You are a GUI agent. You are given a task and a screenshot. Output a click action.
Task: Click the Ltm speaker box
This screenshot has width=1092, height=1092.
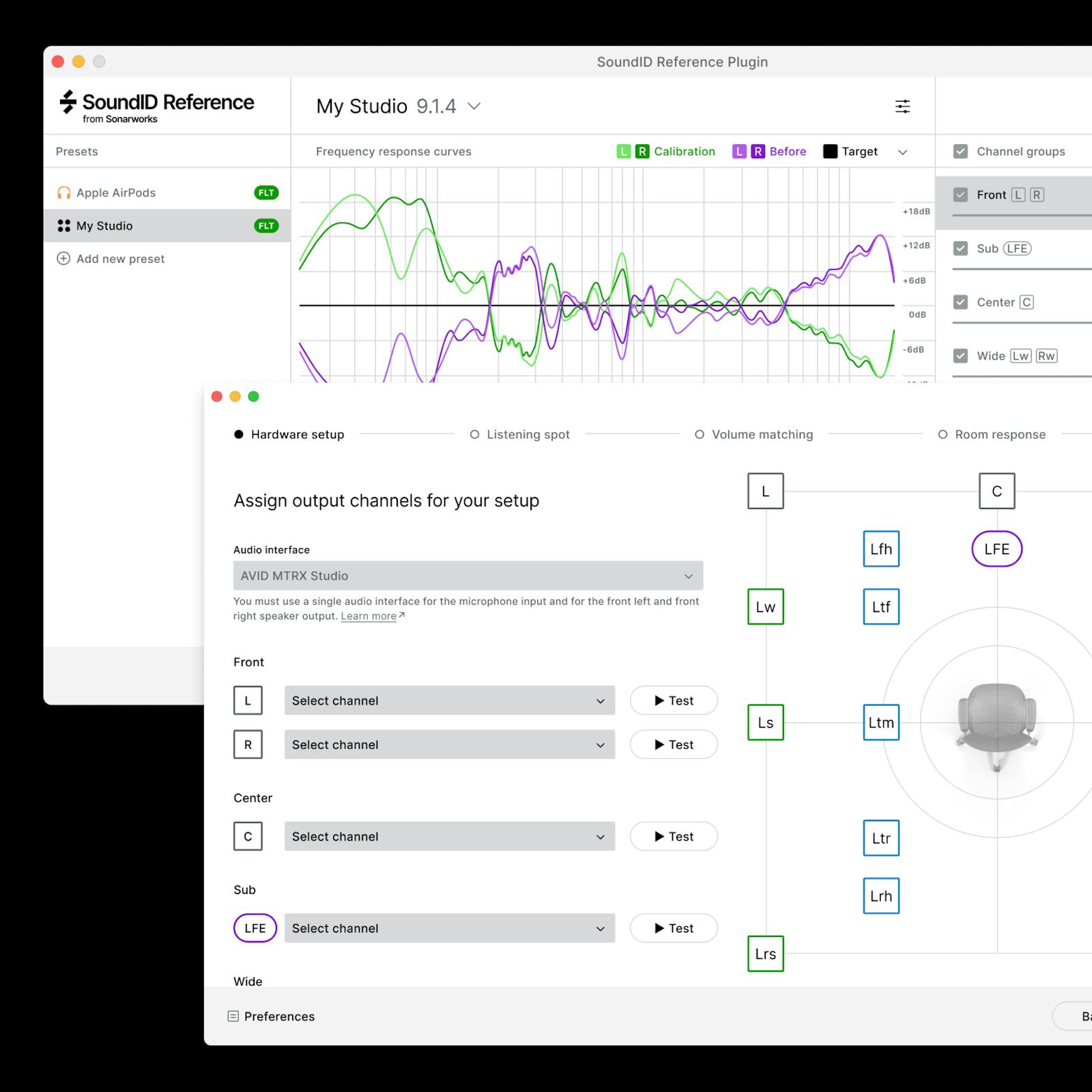[881, 723]
